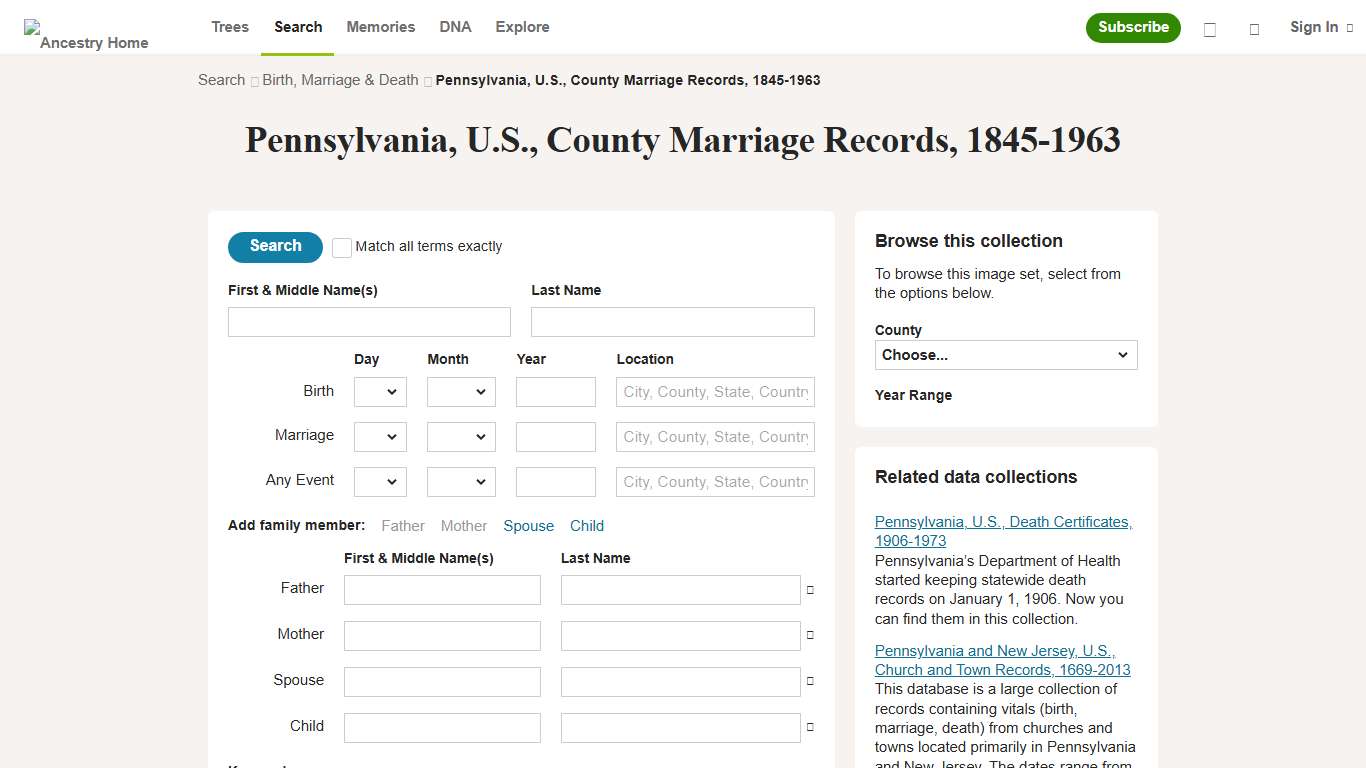The width and height of the screenshot is (1366, 768).
Task: Remove the Mother family member row
Action: [x=810, y=635]
